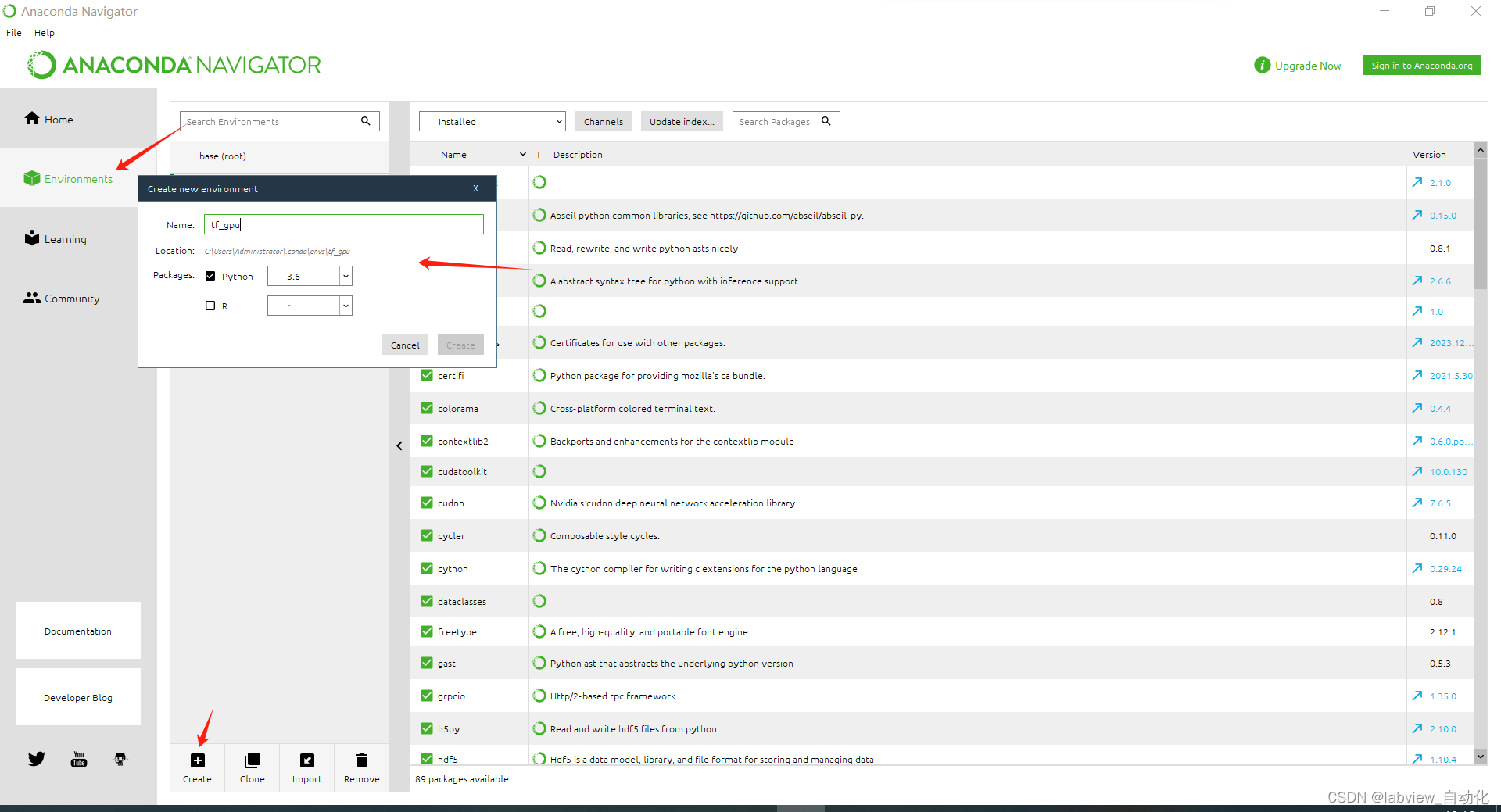This screenshot has height=812, width=1501.
Task: Click upgrade arrow for cython 0.29.24
Action: click(1417, 568)
